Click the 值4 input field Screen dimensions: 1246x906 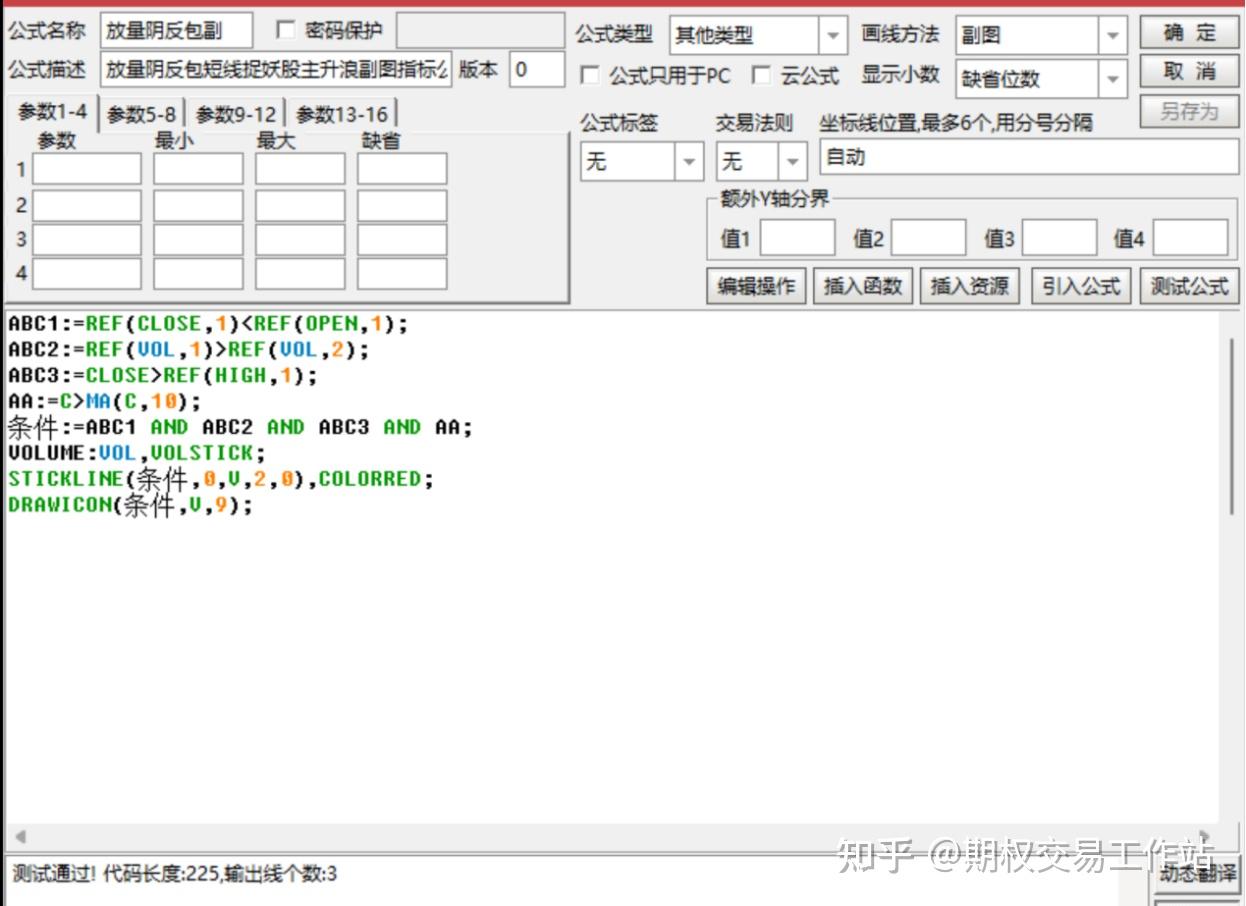click(x=1190, y=238)
